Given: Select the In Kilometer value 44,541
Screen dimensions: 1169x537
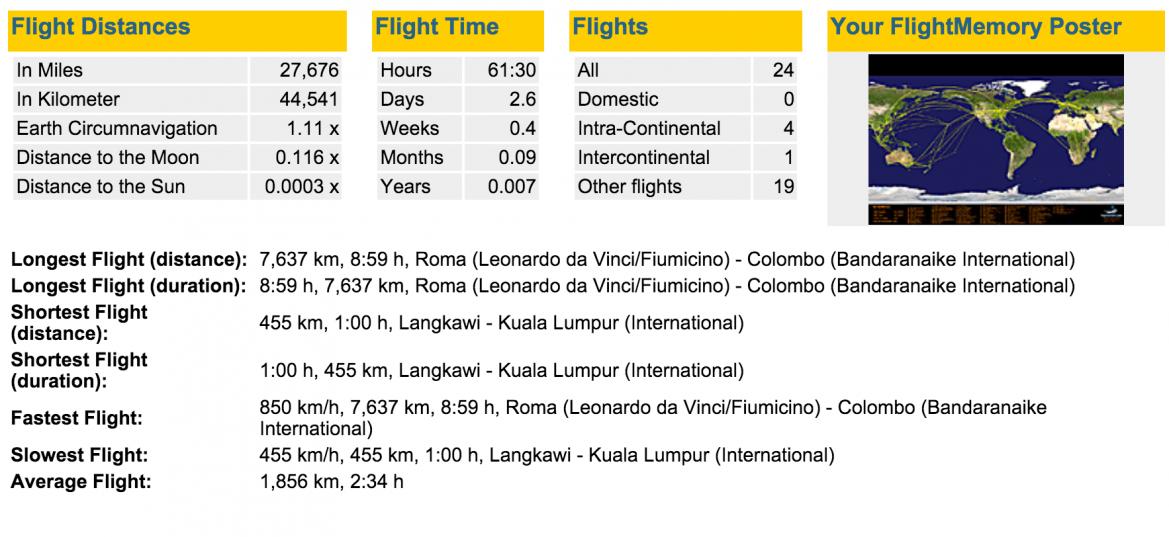Looking at the screenshot, I should 309,99.
